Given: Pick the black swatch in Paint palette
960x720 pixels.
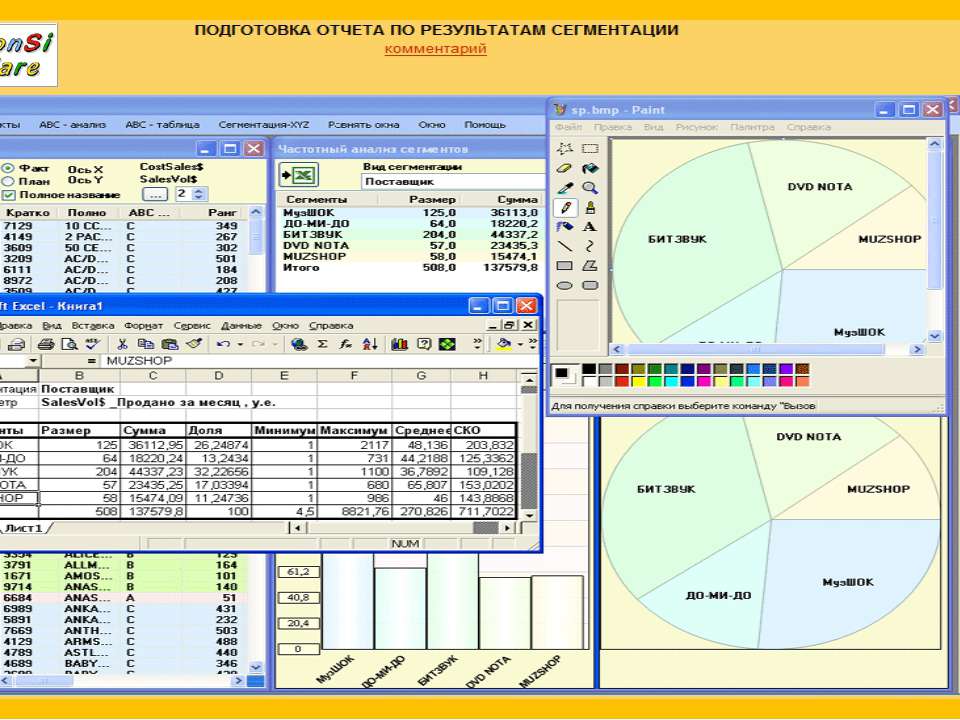Looking at the screenshot, I should [x=589, y=369].
